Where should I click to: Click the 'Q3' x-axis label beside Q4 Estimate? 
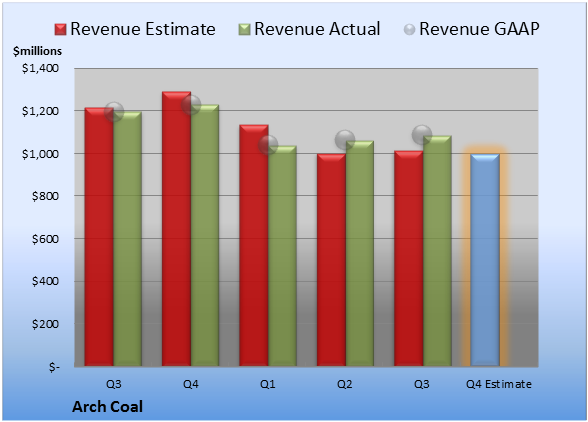tap(422, 384)
